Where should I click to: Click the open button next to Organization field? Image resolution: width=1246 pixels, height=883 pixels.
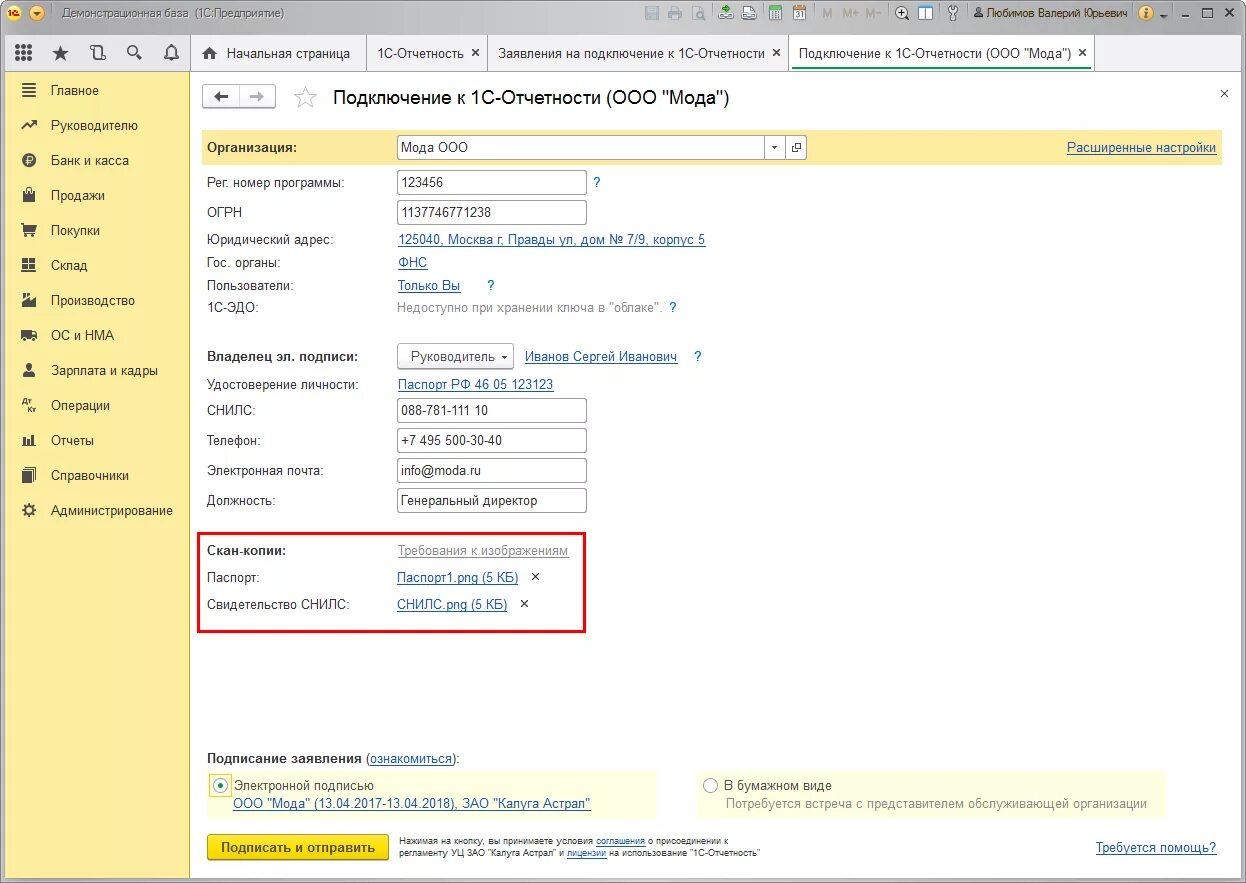(x=796, y=147)
